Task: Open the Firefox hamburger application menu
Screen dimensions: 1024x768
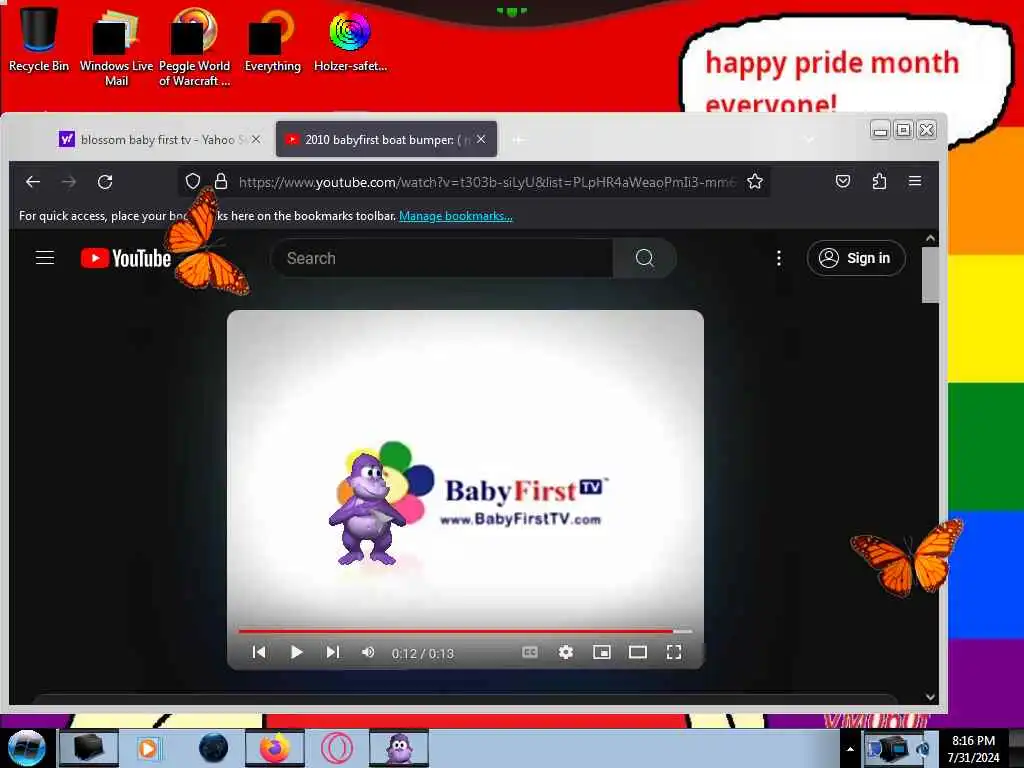Action: pyautogui.click(x=915, y=181)
